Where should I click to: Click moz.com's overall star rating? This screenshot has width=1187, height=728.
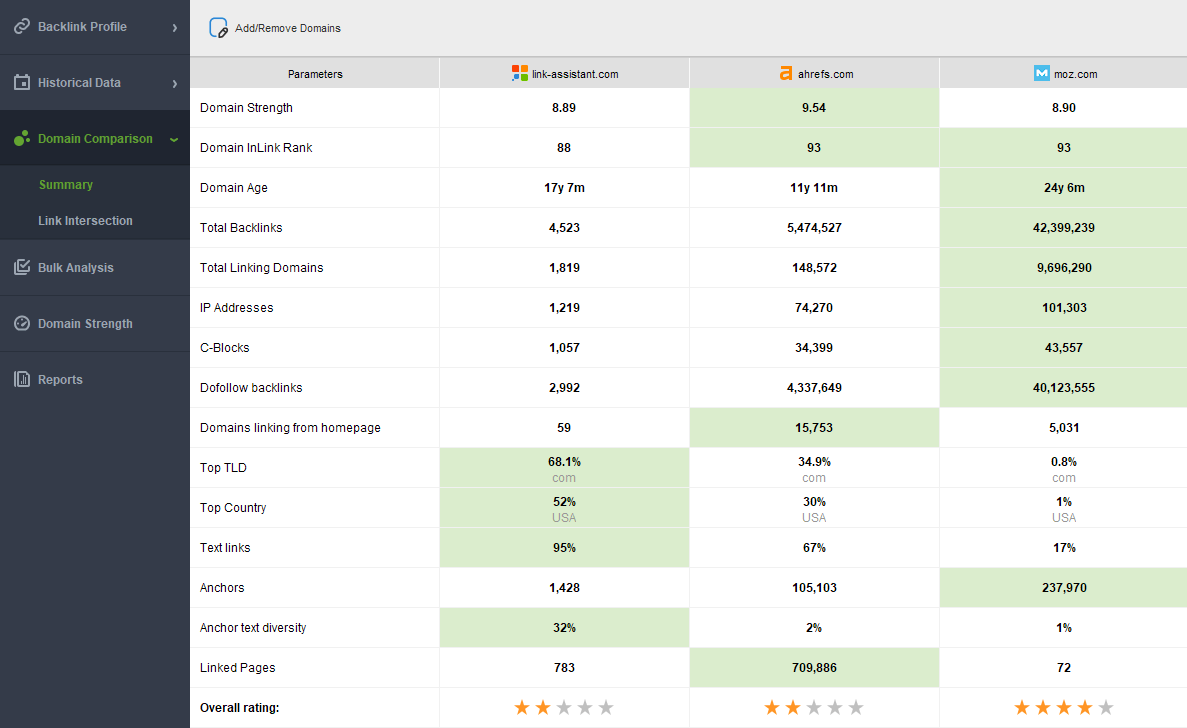1063,708
